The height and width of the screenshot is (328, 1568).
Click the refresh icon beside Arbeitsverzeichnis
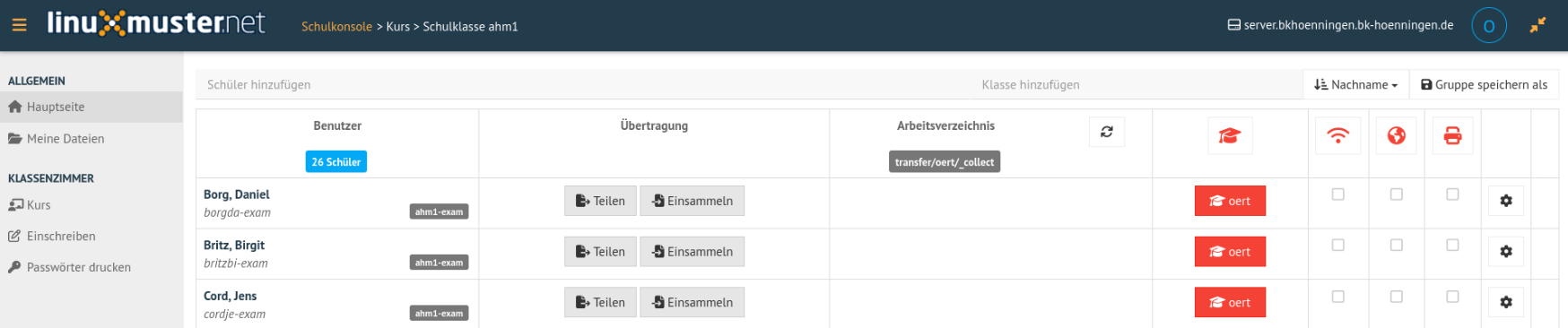(x=1107, y=132)
